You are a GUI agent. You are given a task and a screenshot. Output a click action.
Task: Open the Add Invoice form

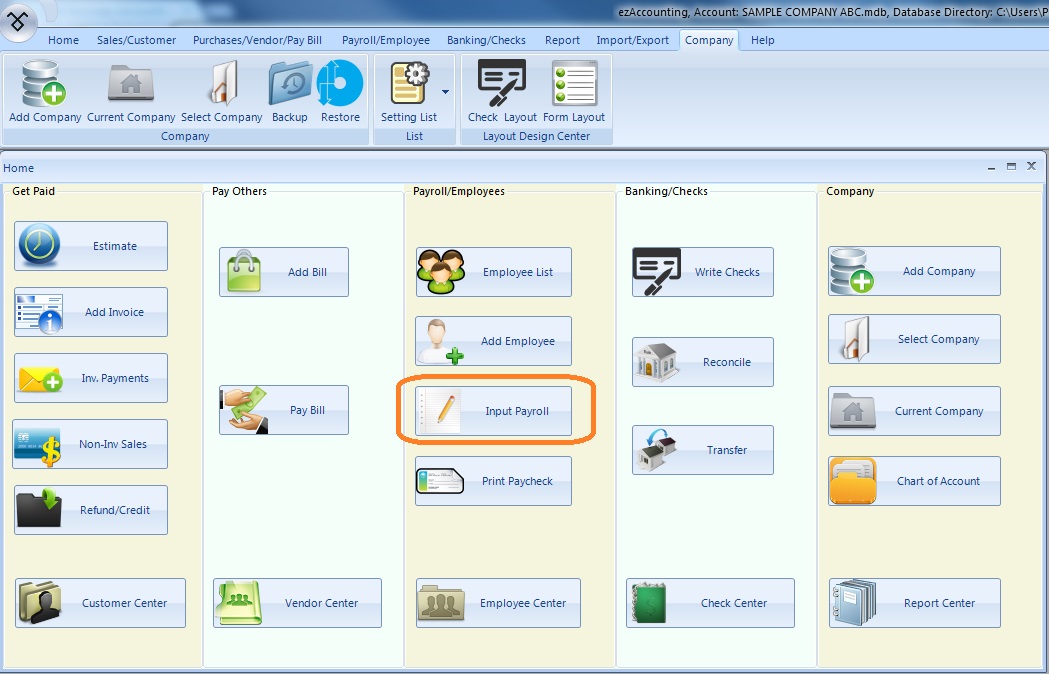[91, 312]
